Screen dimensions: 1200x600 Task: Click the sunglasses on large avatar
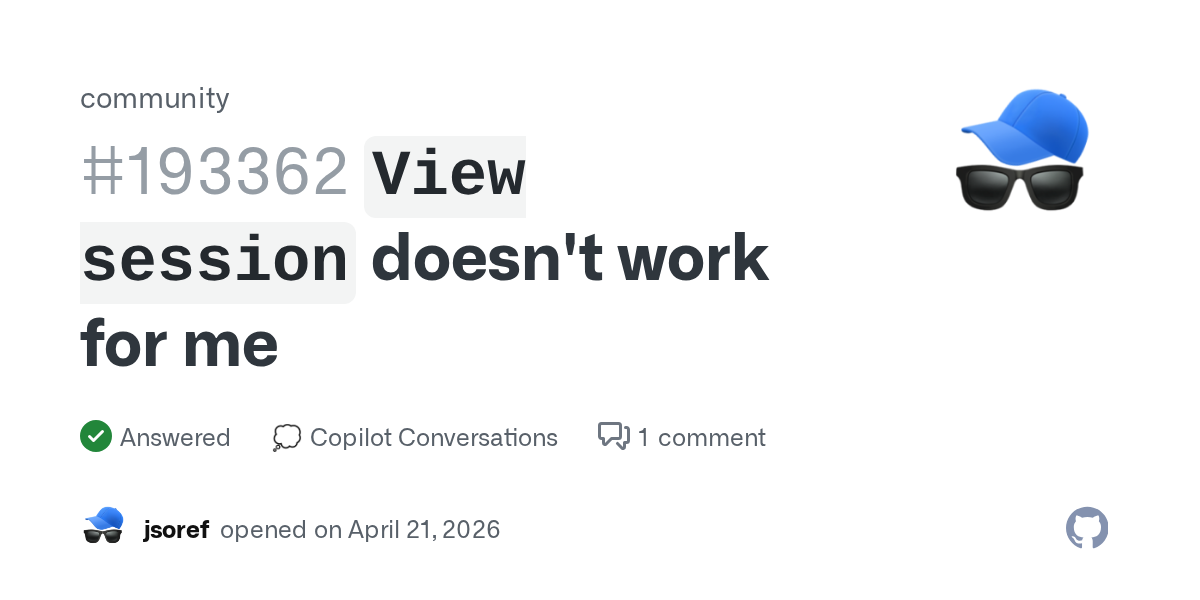coord(1020,186)
